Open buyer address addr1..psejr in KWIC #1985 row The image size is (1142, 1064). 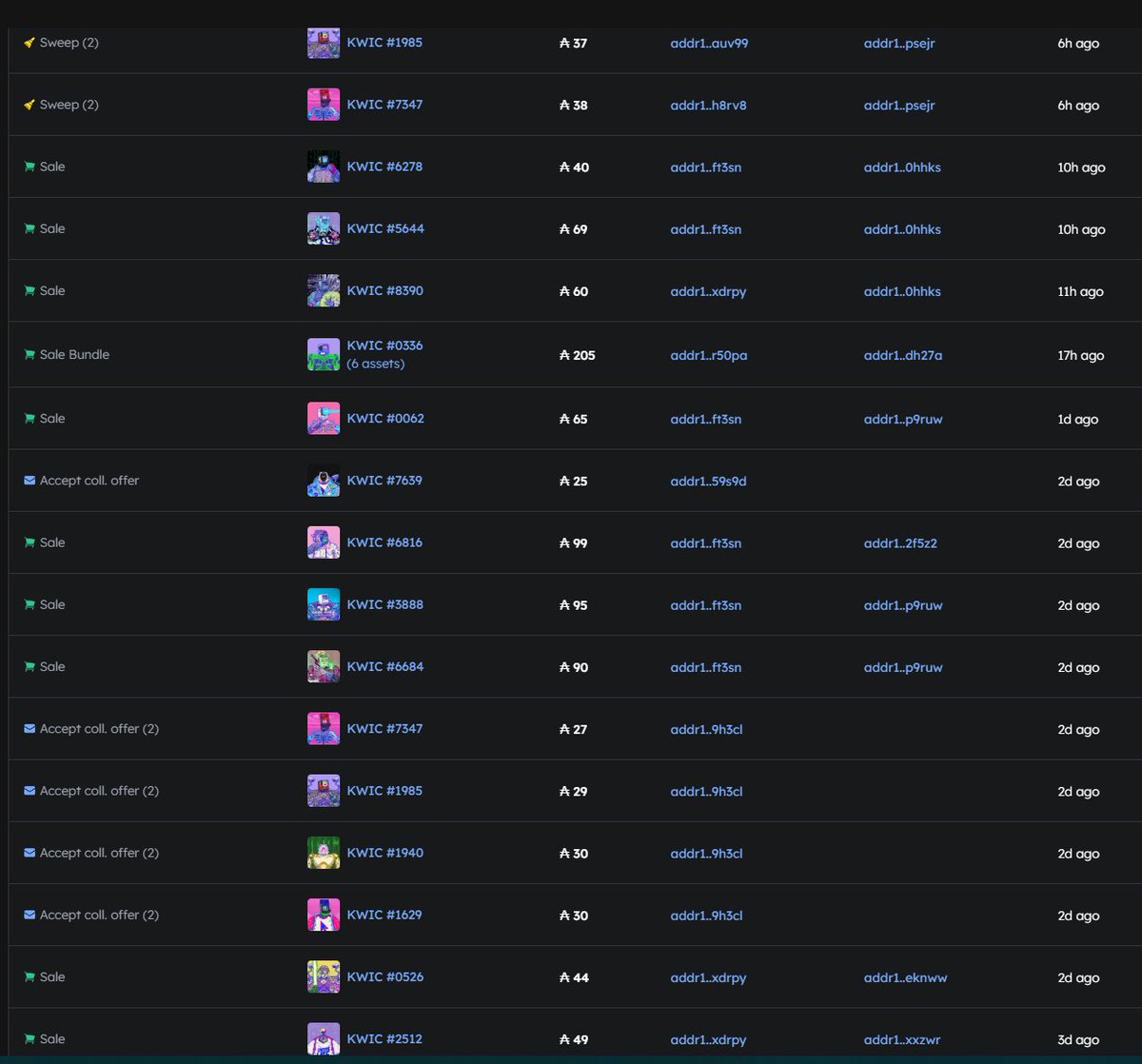899,44
